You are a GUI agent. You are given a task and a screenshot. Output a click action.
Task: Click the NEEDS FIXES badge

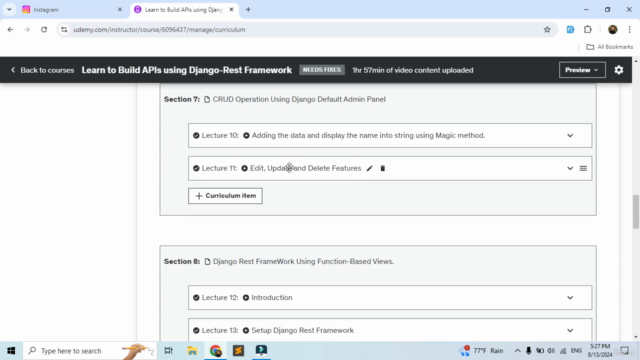click(322, 70)
